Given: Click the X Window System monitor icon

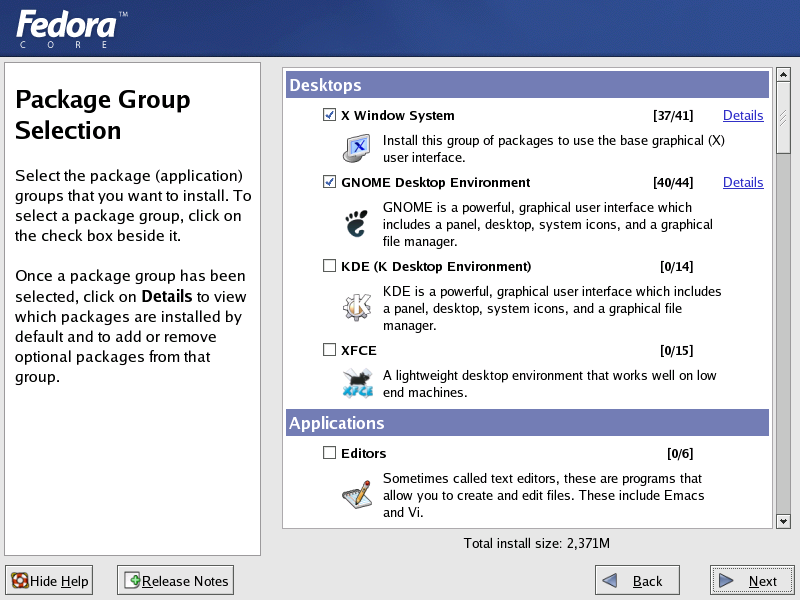Looking at the screenshot, I should [x=356, y=148].
